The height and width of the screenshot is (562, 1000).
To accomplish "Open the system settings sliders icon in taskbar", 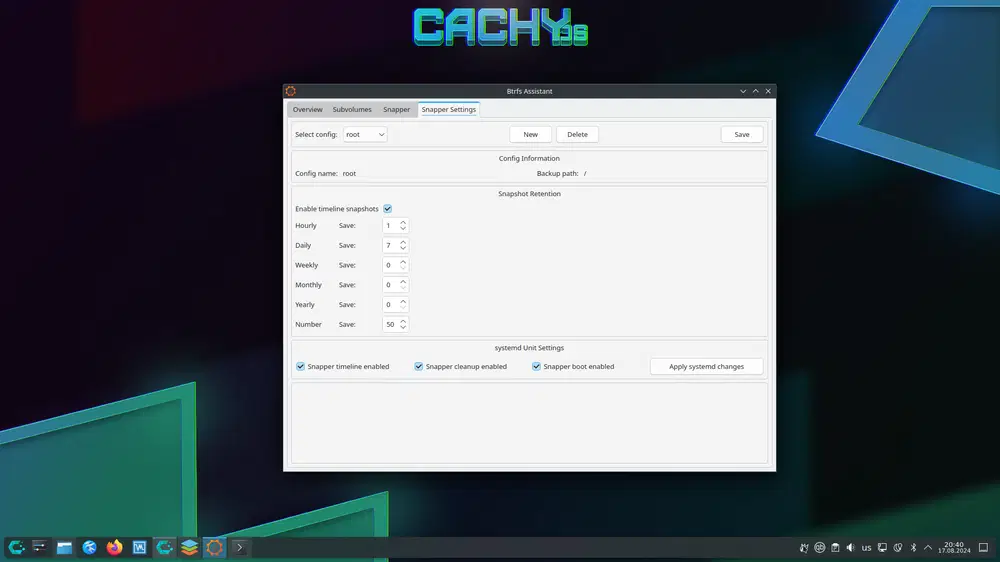I will [x=40, y=547].
